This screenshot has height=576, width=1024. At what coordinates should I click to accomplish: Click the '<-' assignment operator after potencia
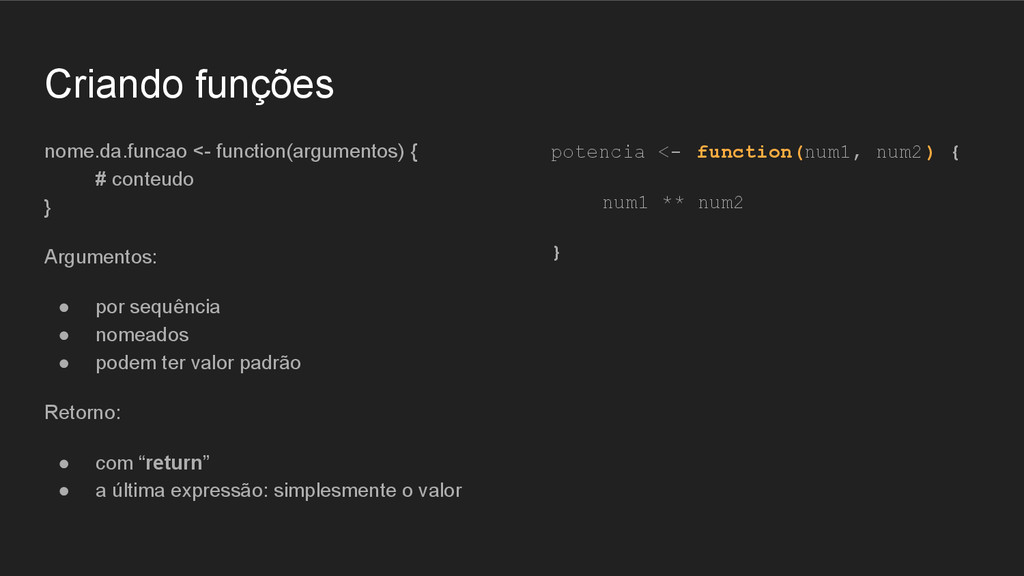tap(669, 152)
